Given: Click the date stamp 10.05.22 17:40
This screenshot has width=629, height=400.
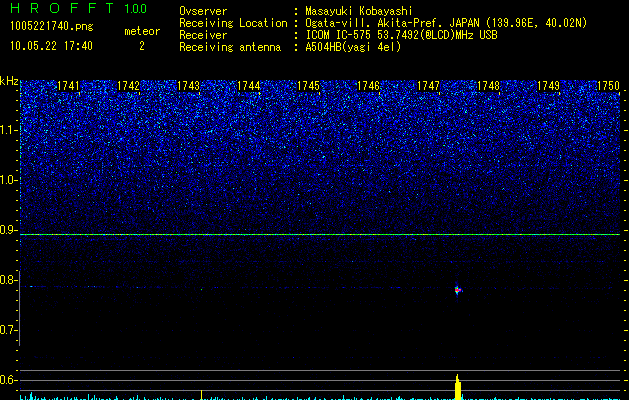Looking at the screenshot, I should [51, 46].
